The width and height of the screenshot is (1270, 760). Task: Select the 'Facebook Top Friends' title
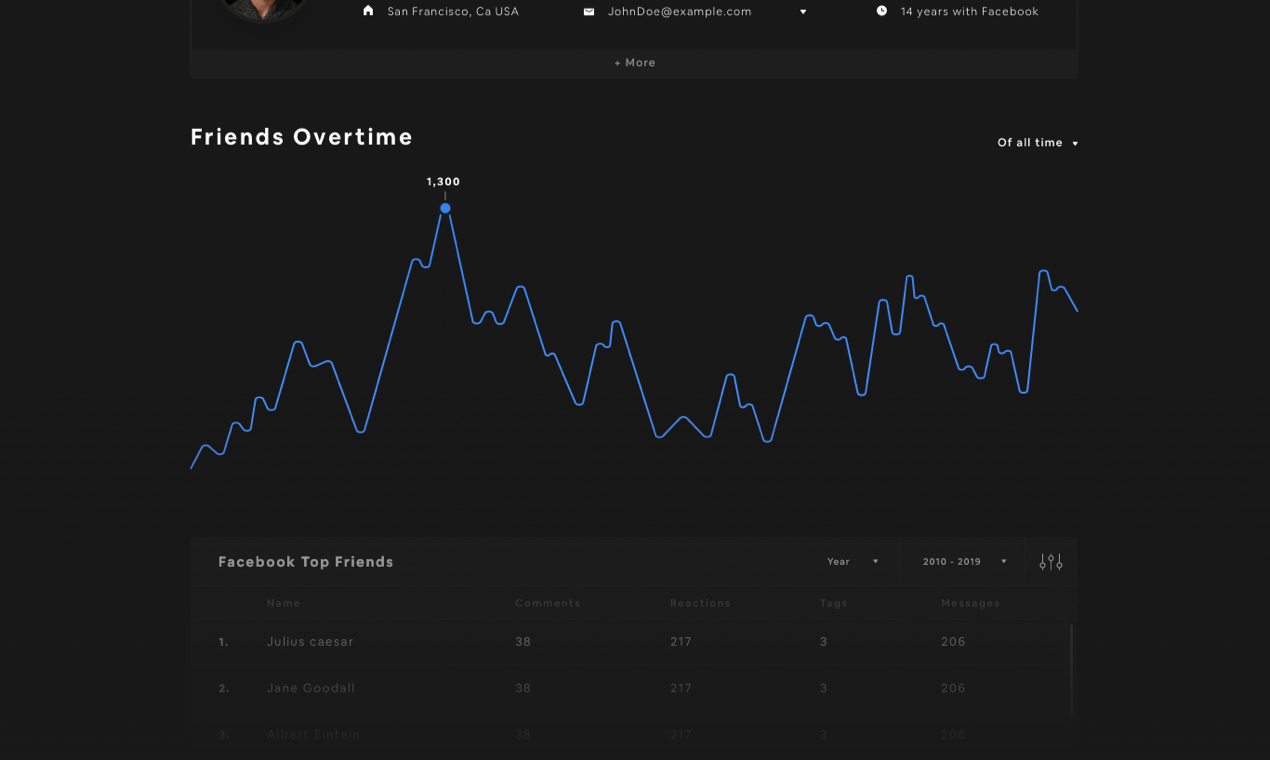(x=306, y=561)
